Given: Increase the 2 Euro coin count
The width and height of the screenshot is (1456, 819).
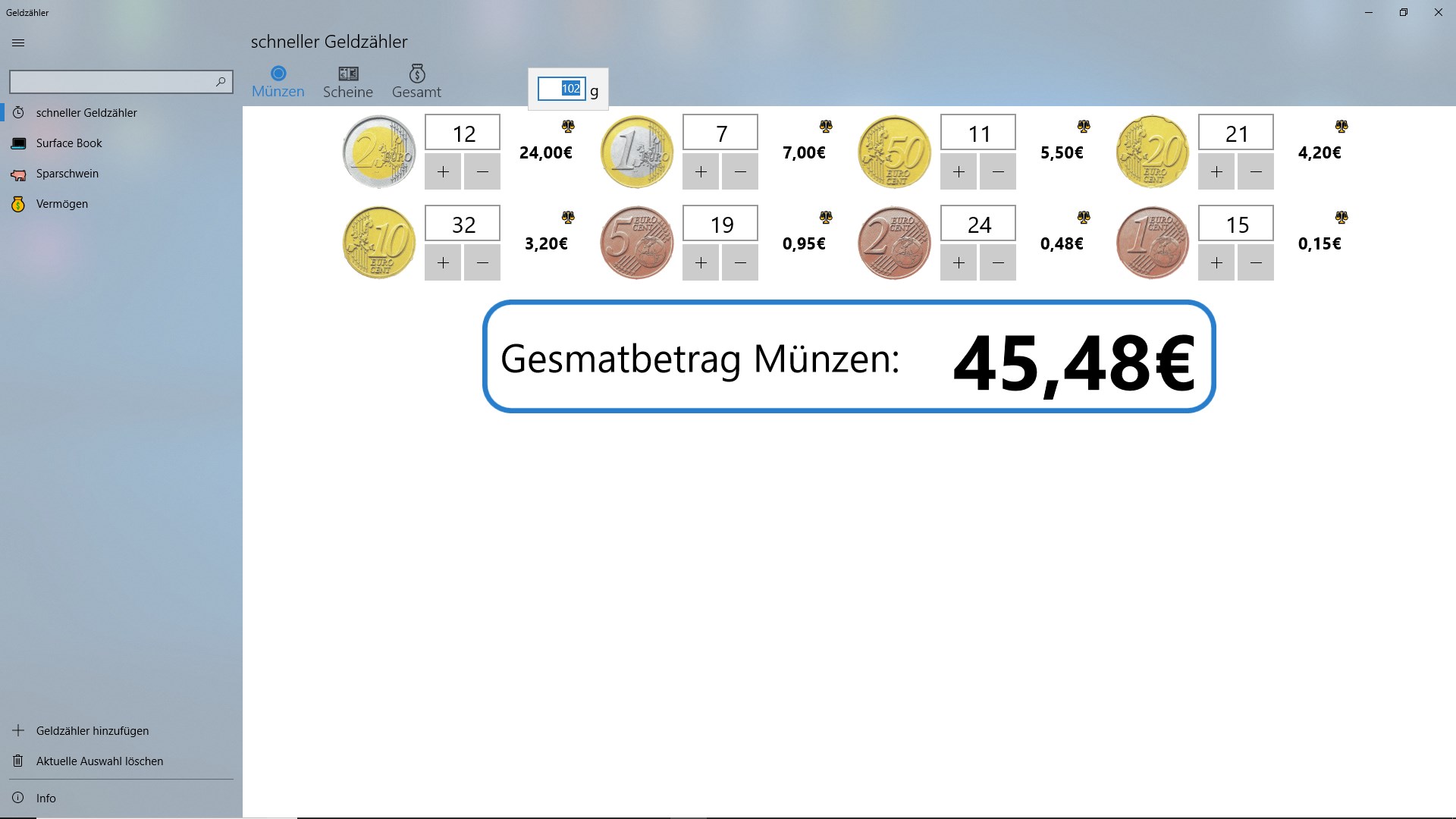Looking at the screenshot, I should tap(443, 172).
